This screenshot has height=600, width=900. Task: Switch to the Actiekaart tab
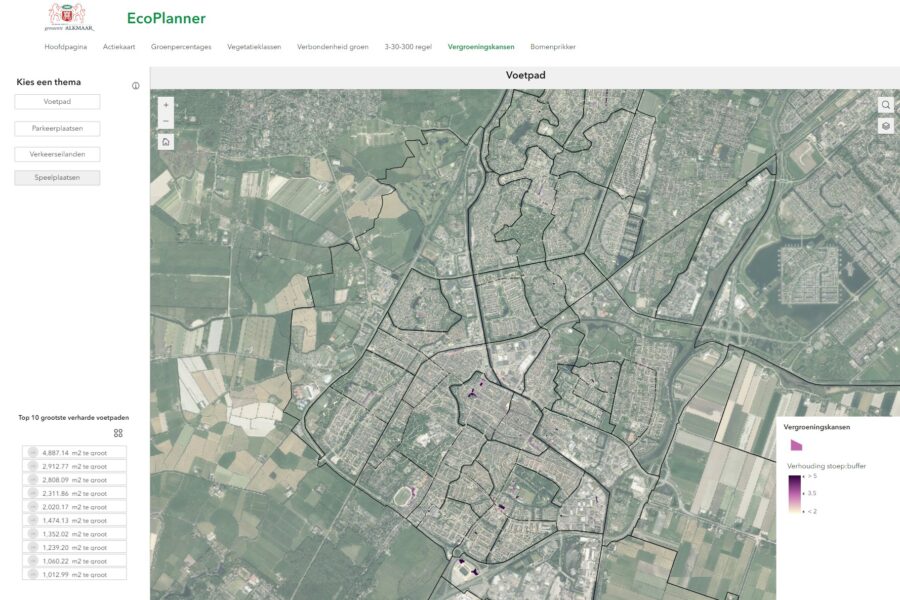(117, 46)
